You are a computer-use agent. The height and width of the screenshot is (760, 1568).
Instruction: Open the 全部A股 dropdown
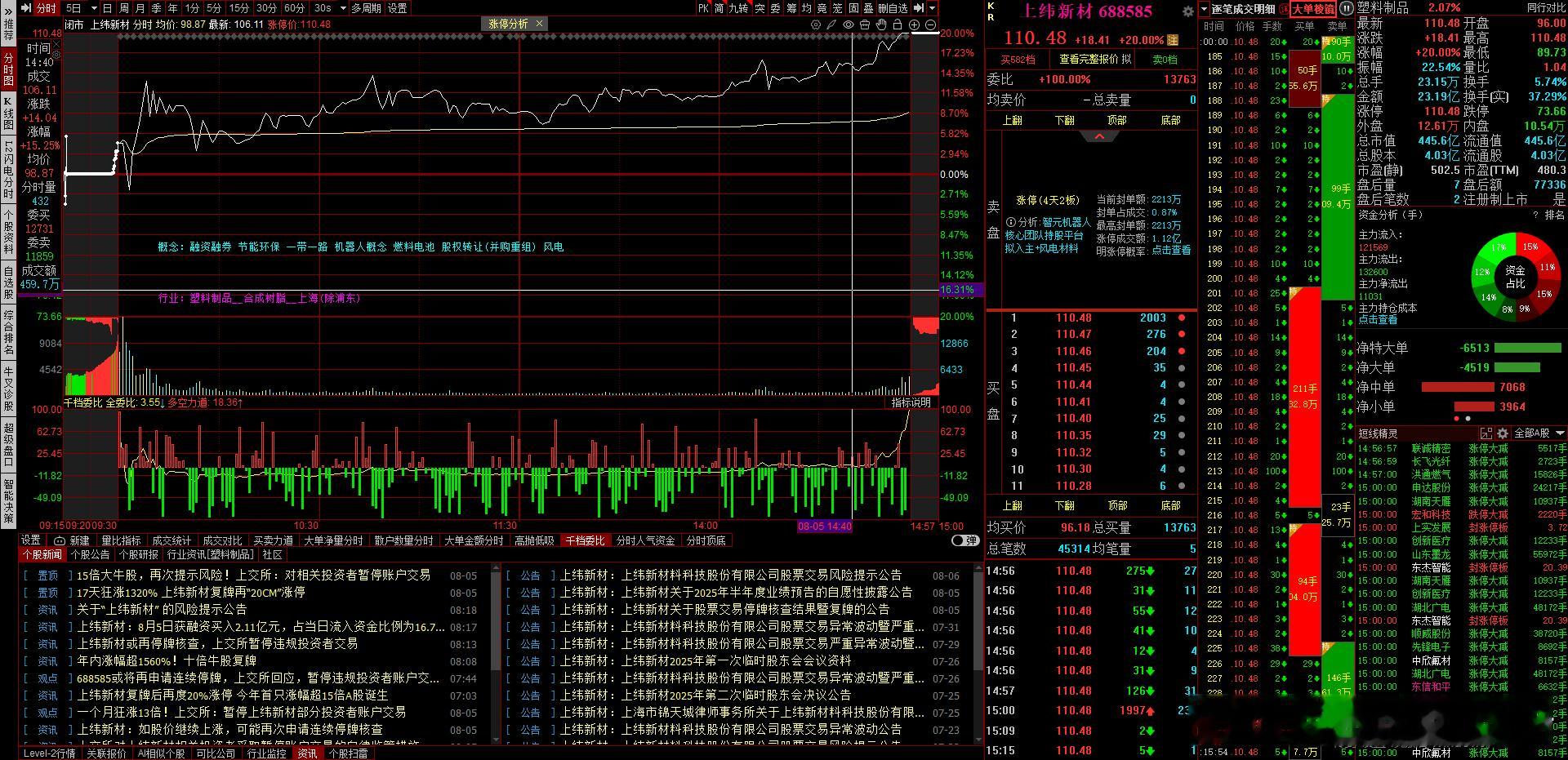point(1539,433)
